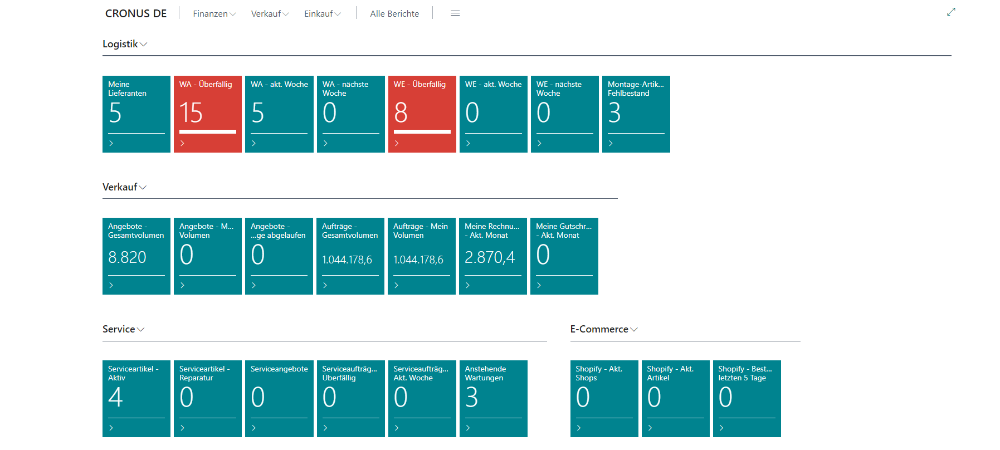Click the expand page arrows icon
1000x450 pixels.
[951, 12]
